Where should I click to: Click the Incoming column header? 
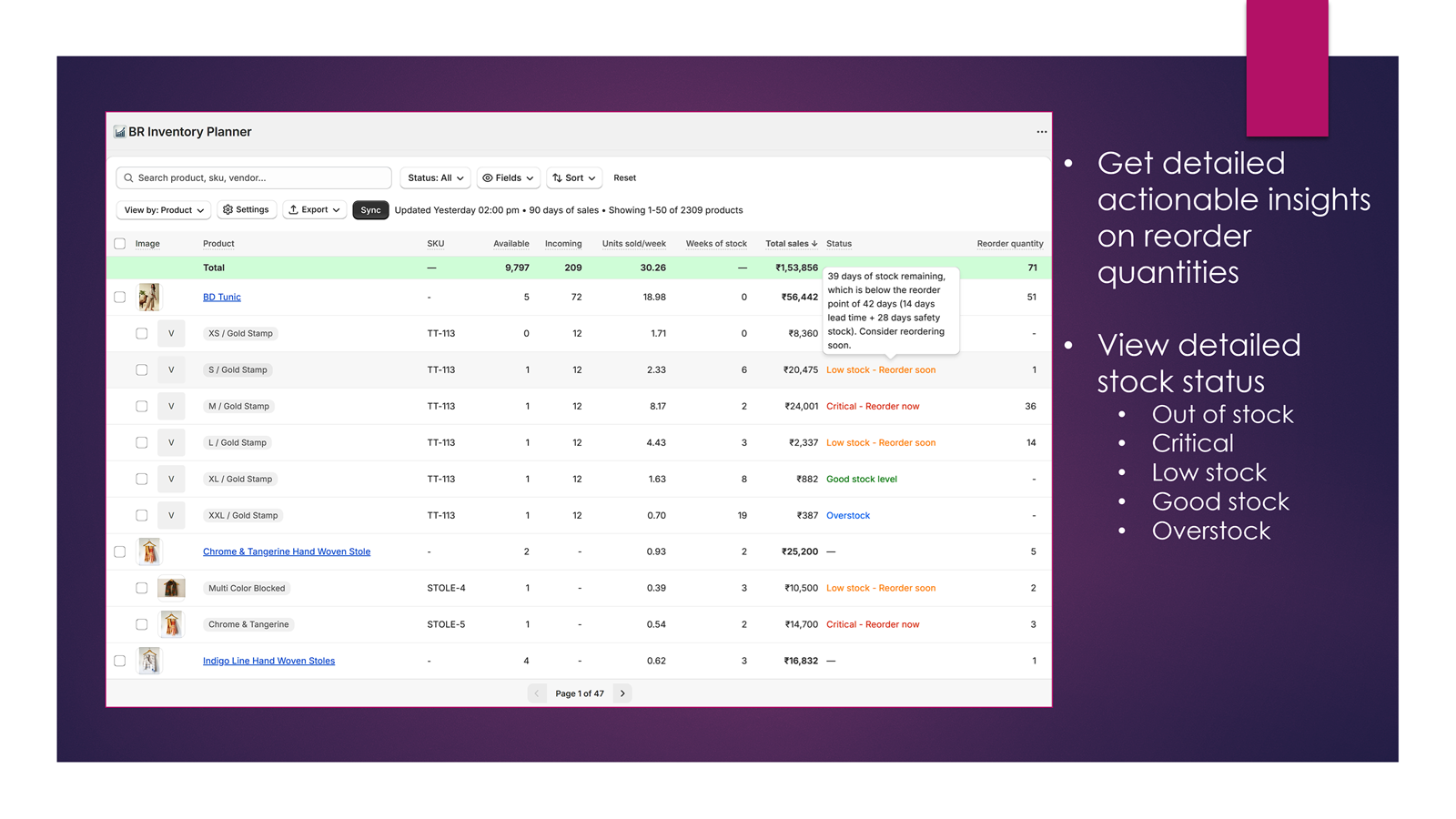click(563, 244)
